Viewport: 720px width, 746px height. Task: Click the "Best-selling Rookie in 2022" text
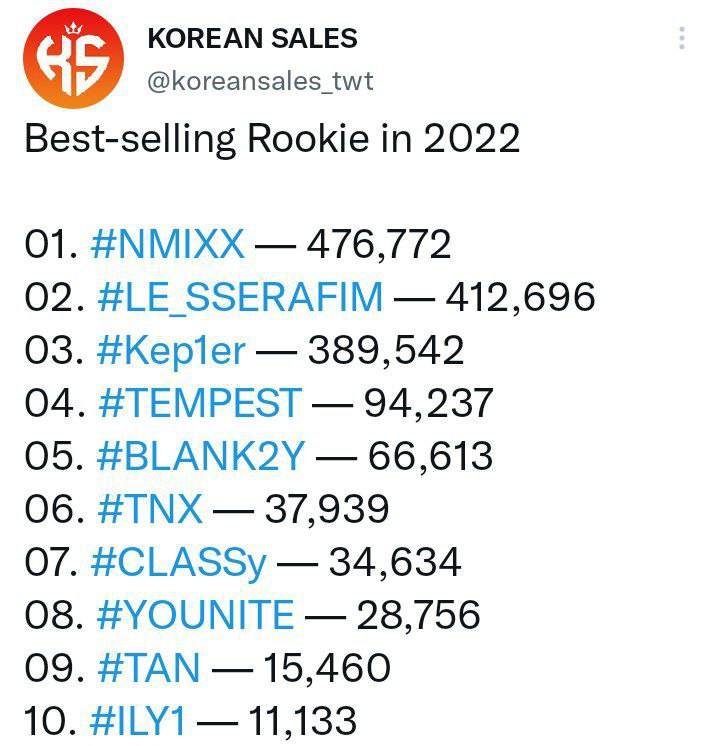[x=272, y=138]
